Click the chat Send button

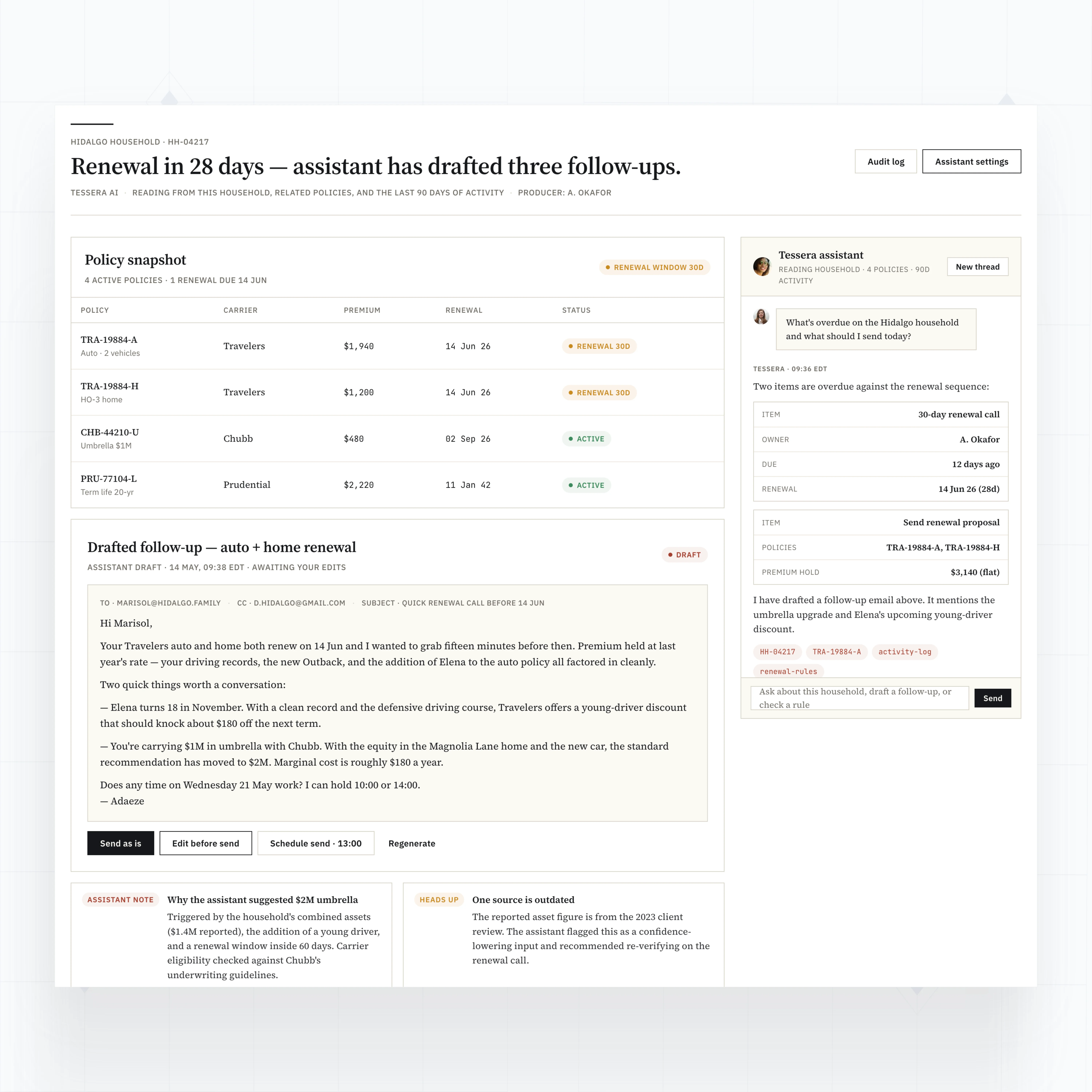point(992,698)
